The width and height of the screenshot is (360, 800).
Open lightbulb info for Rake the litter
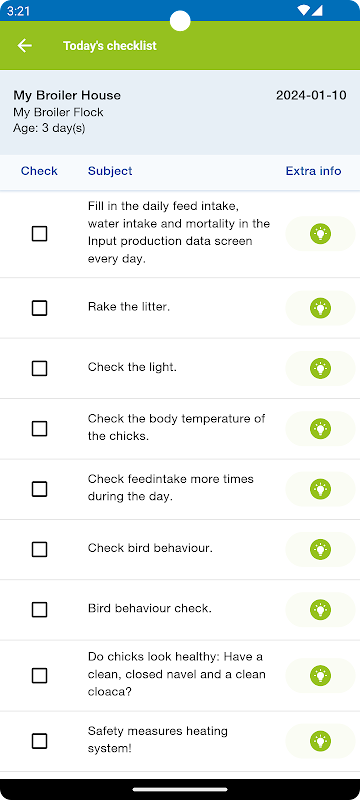320,308
